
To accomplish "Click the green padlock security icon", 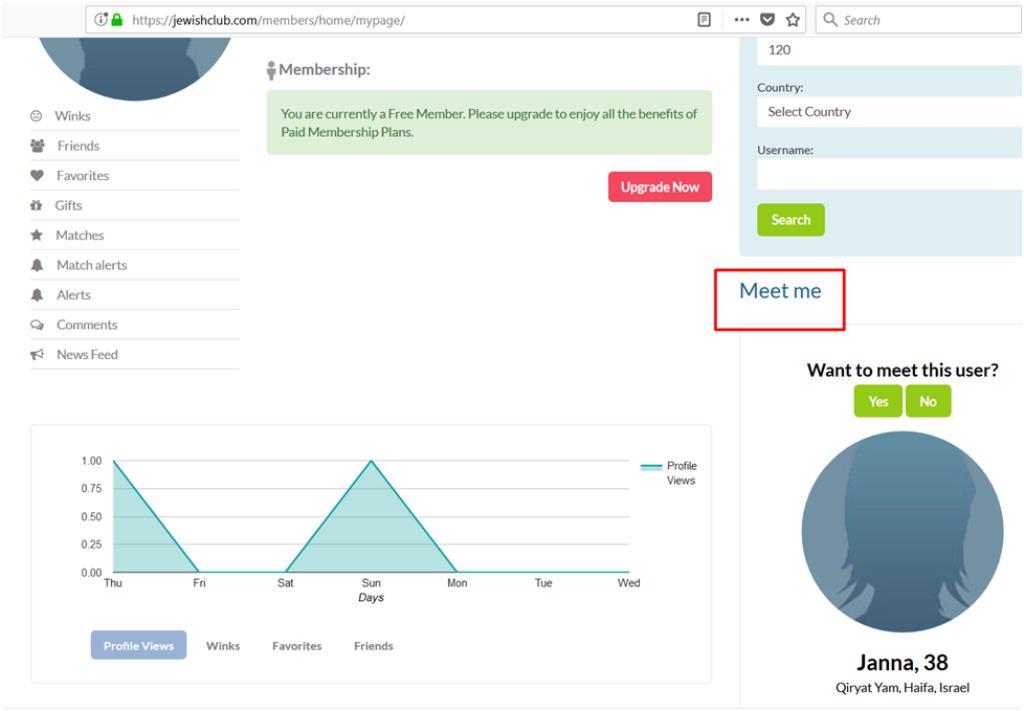I will point(117,20).
